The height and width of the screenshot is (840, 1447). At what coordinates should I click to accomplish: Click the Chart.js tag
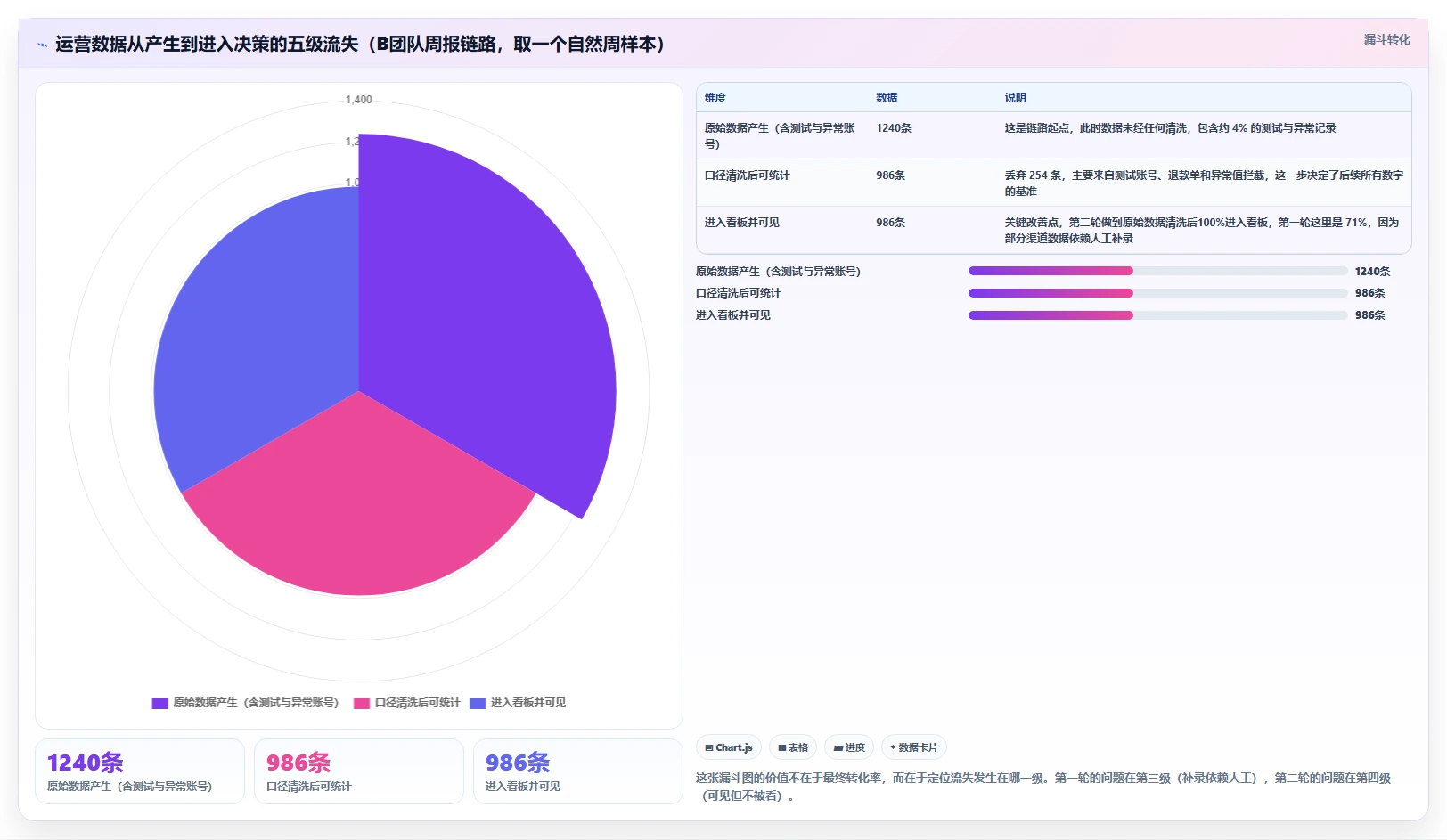tap(729, 747)
